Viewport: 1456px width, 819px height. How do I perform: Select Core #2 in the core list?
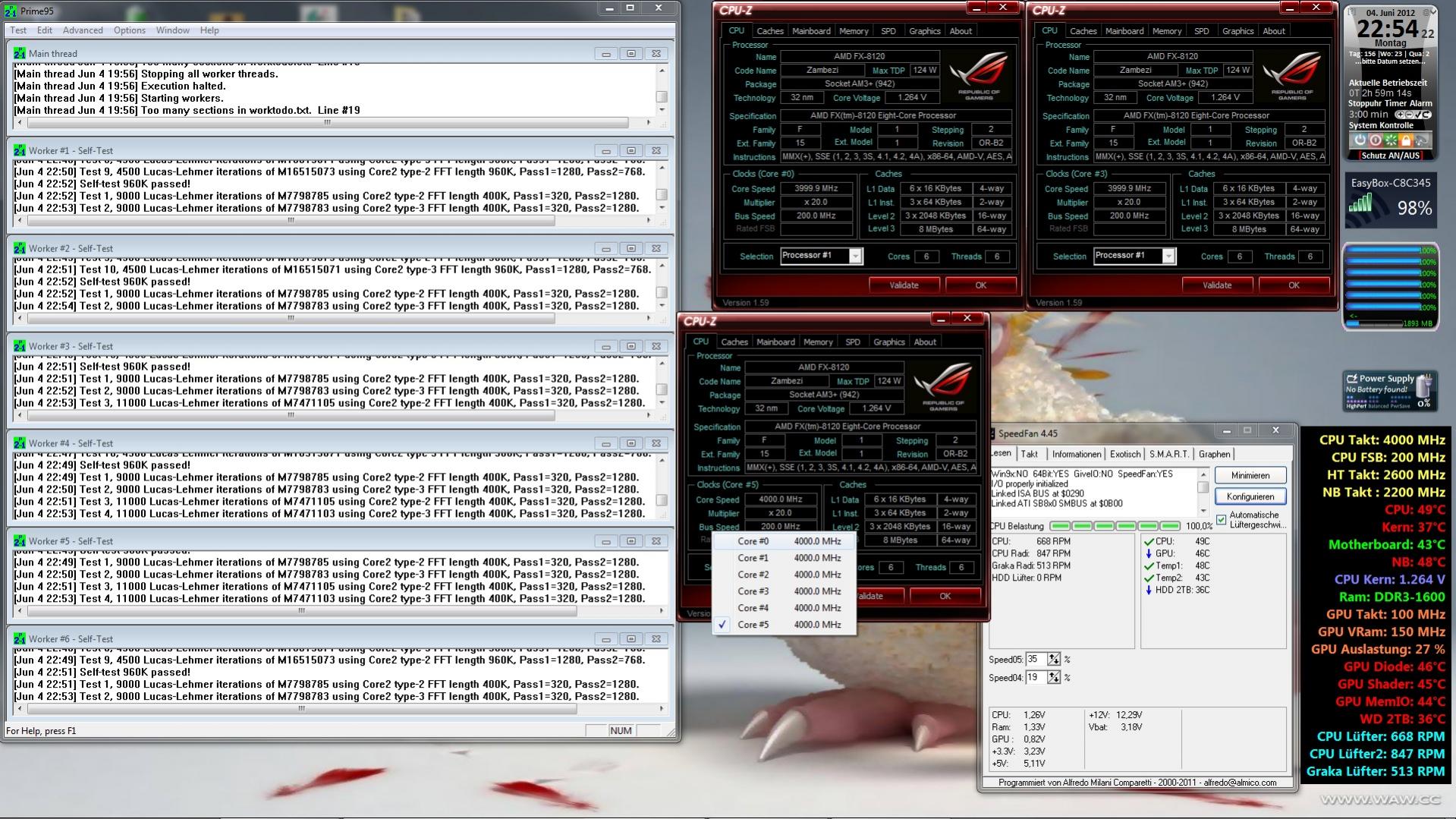click(x=785, y=575)
